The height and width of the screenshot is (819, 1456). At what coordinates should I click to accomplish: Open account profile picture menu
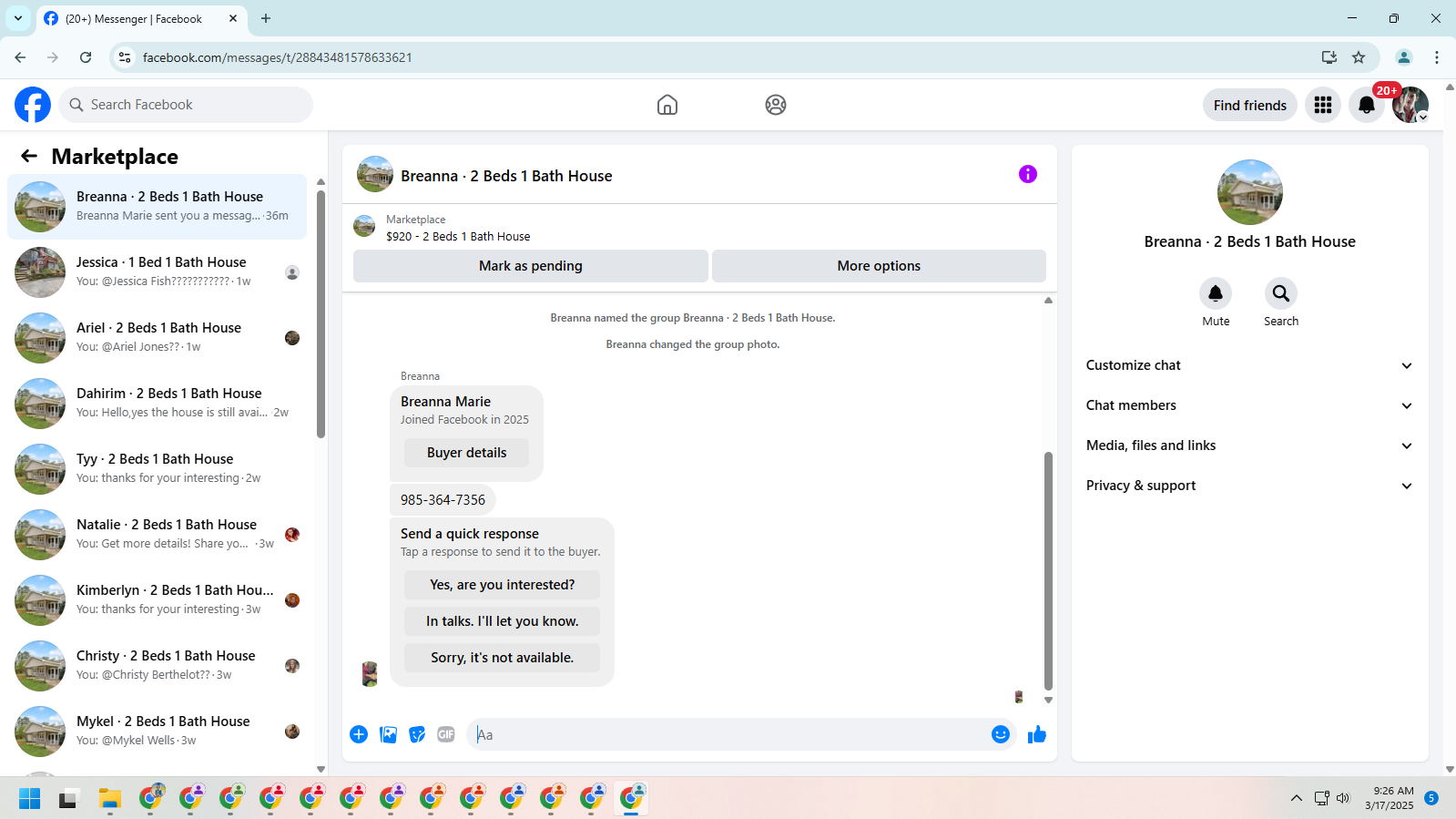coord(1410,105)
